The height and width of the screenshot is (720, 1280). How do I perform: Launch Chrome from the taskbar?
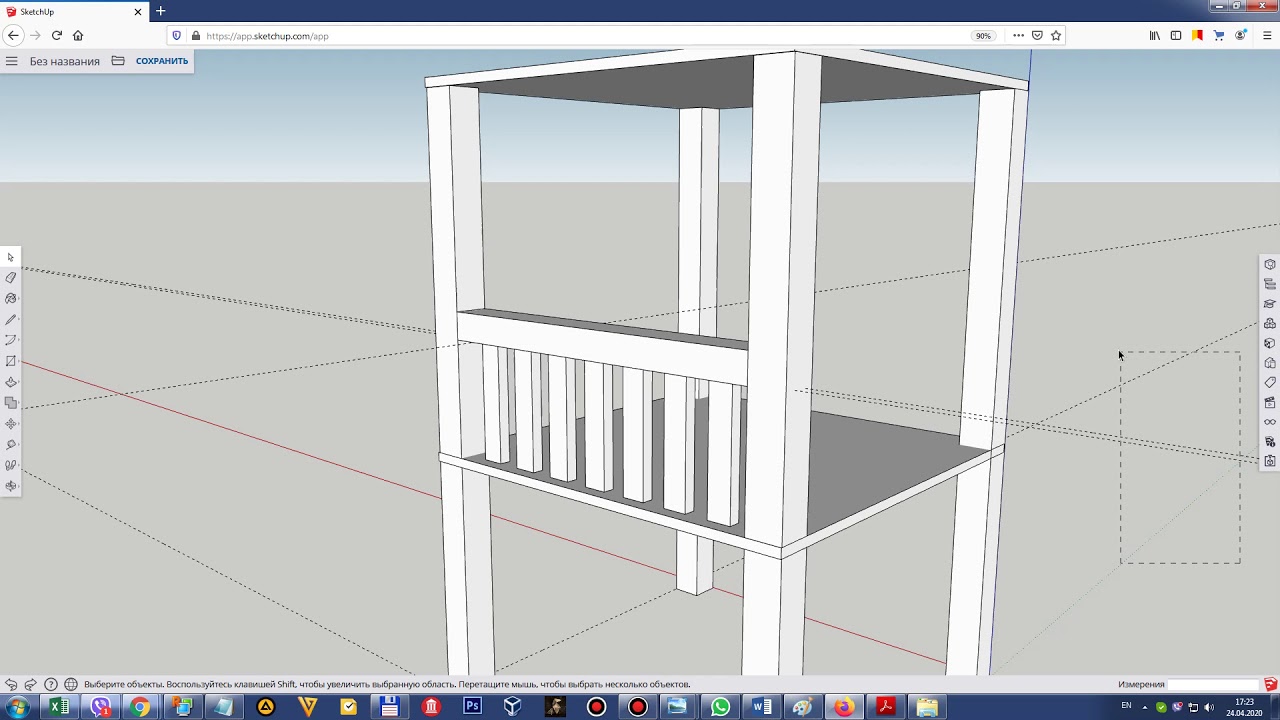141,707
